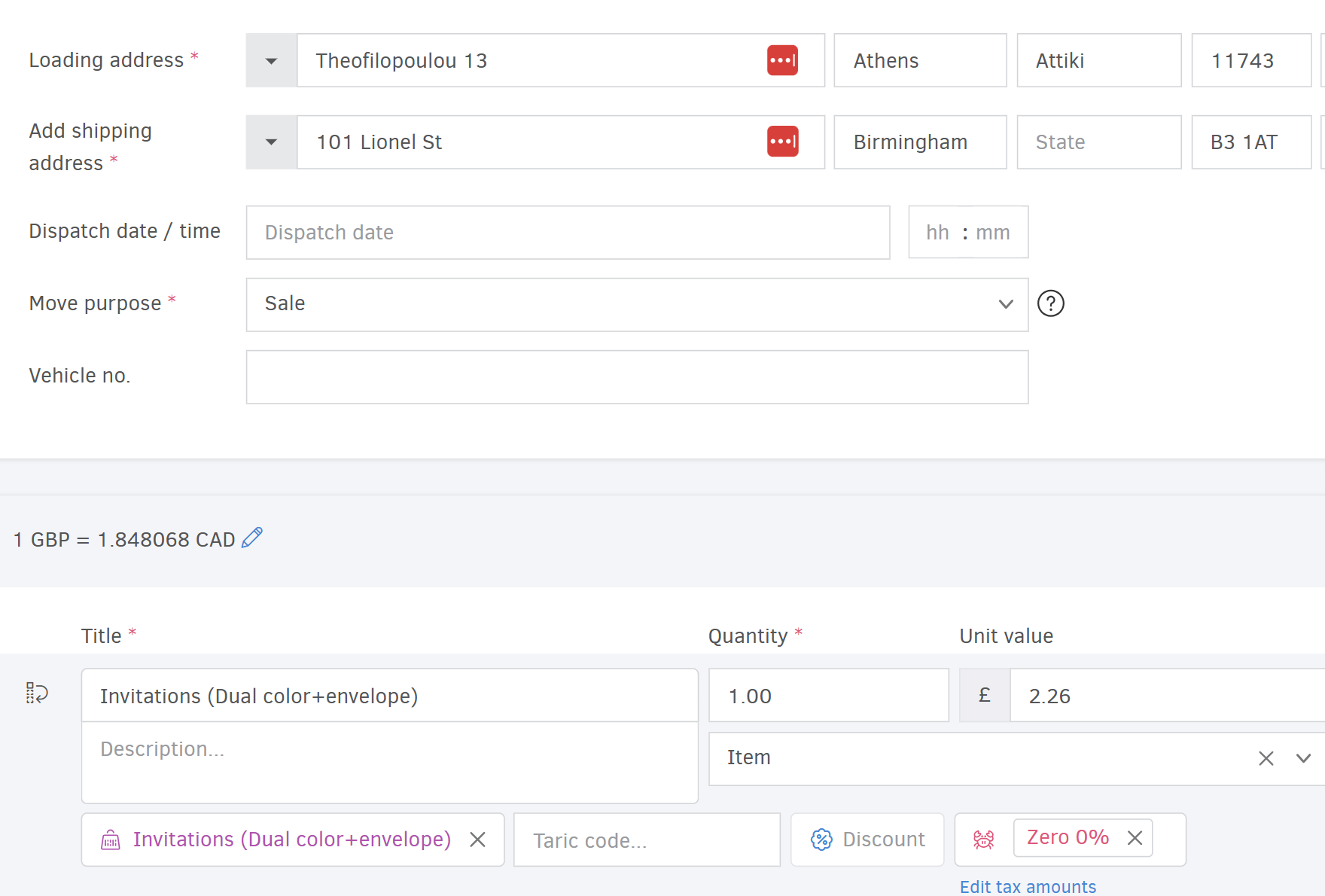
Task: Click the product basket icon for Invitations
Action: (111, 840)
